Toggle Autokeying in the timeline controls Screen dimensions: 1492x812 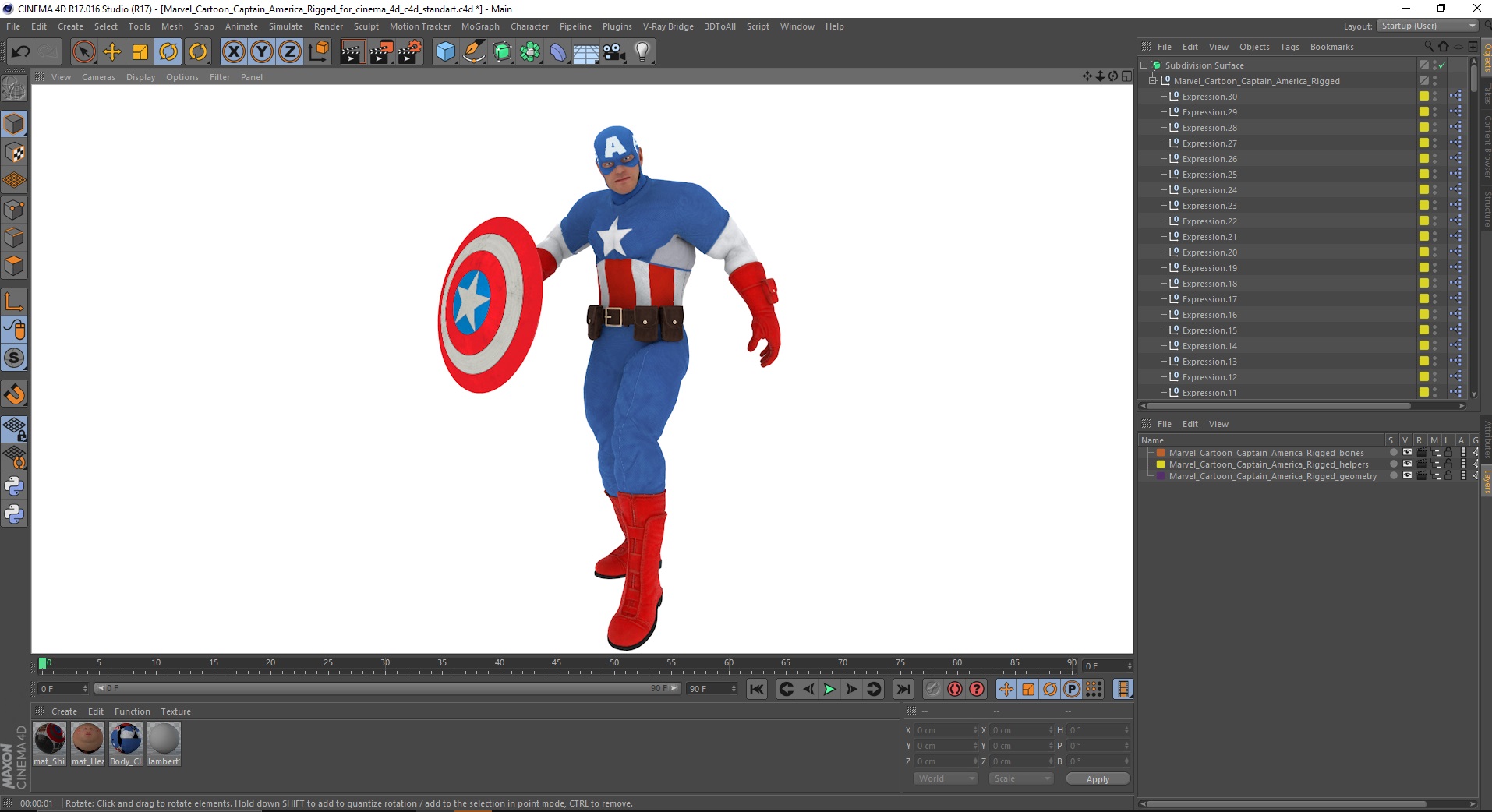pyautogui.click(x=955, y=689)
